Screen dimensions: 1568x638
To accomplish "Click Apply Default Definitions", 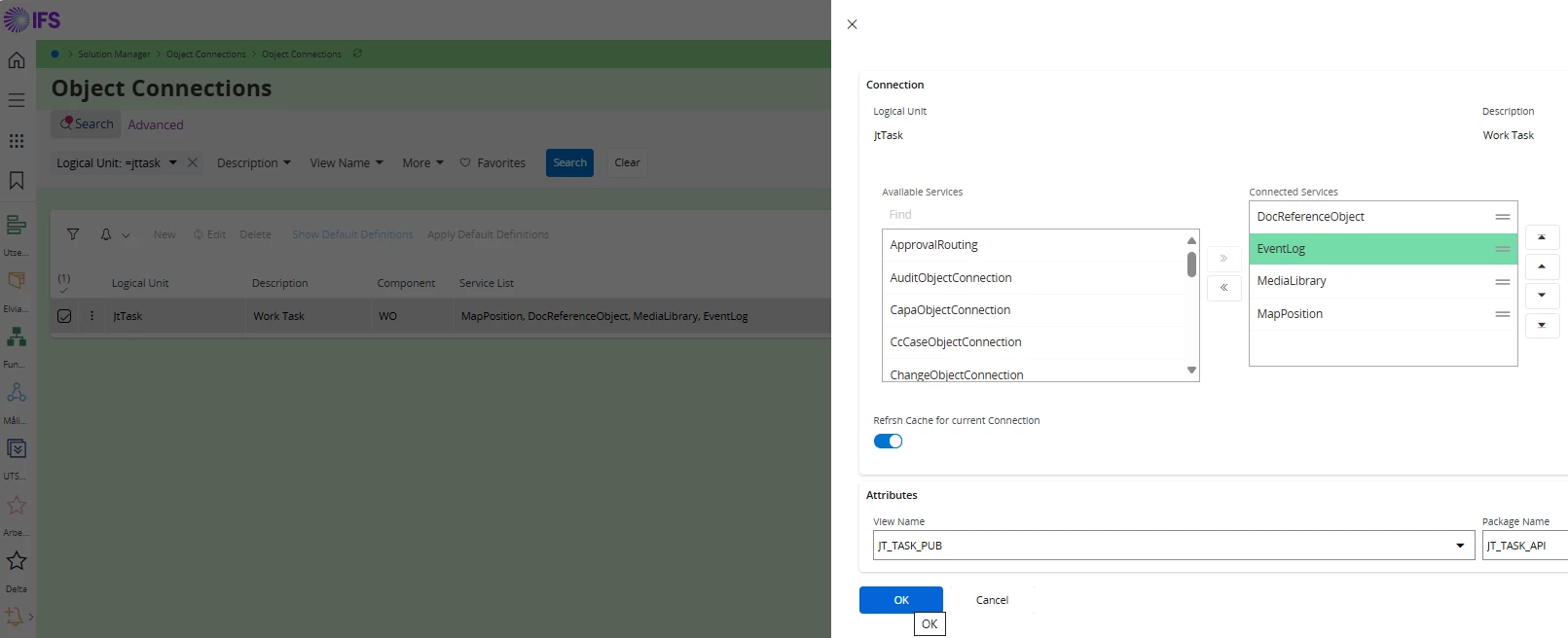I will click(x=488, y=234).
